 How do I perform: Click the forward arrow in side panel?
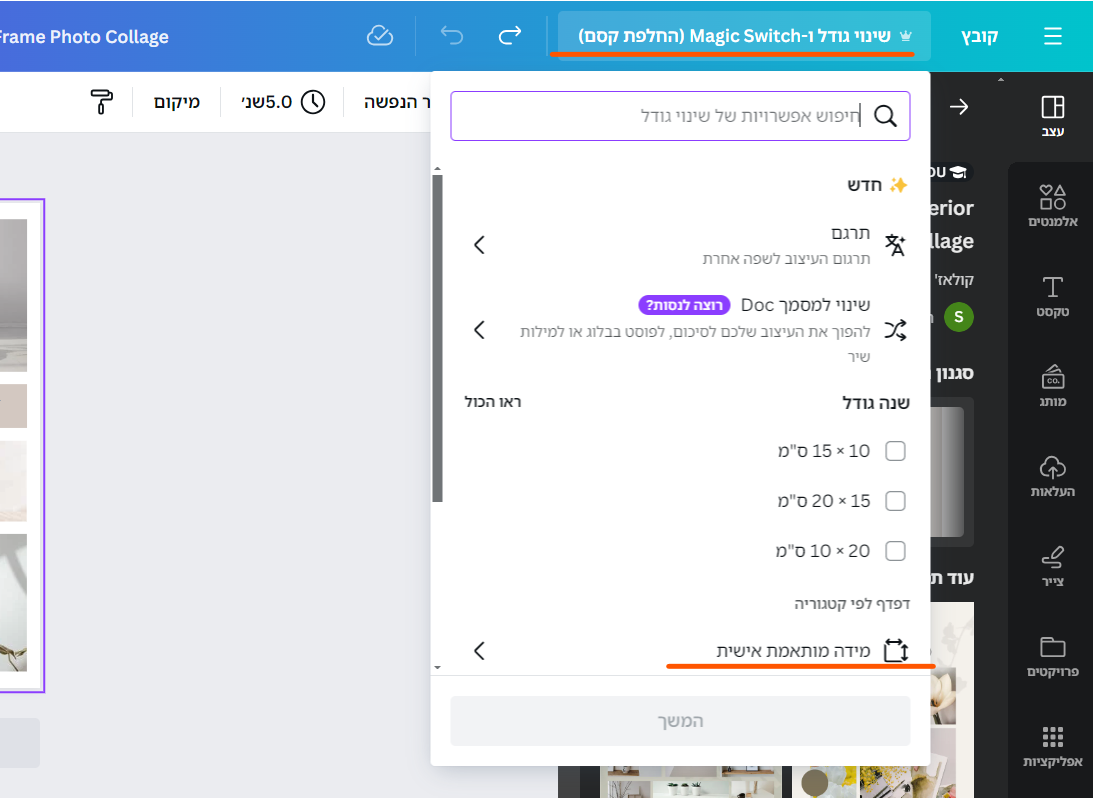959,107
